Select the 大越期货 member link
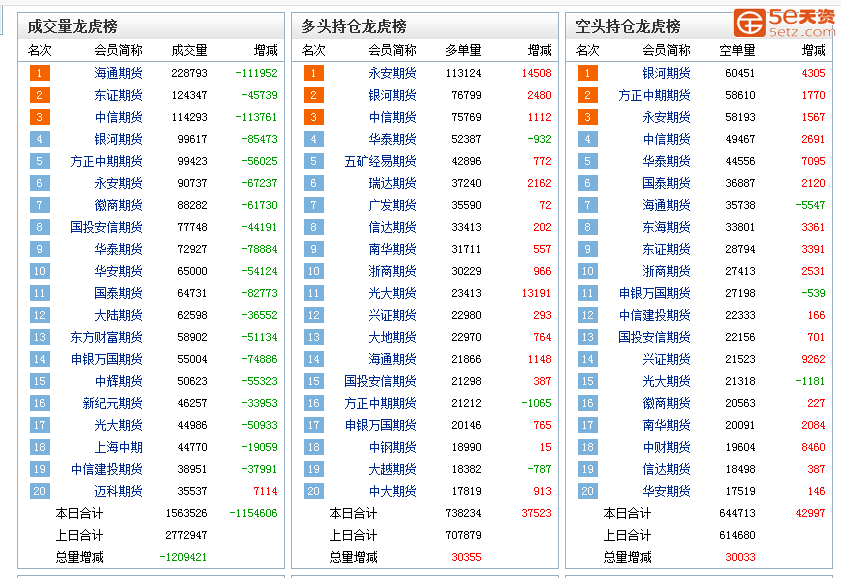Screen dimensions: 841x578 pos(392,469)
